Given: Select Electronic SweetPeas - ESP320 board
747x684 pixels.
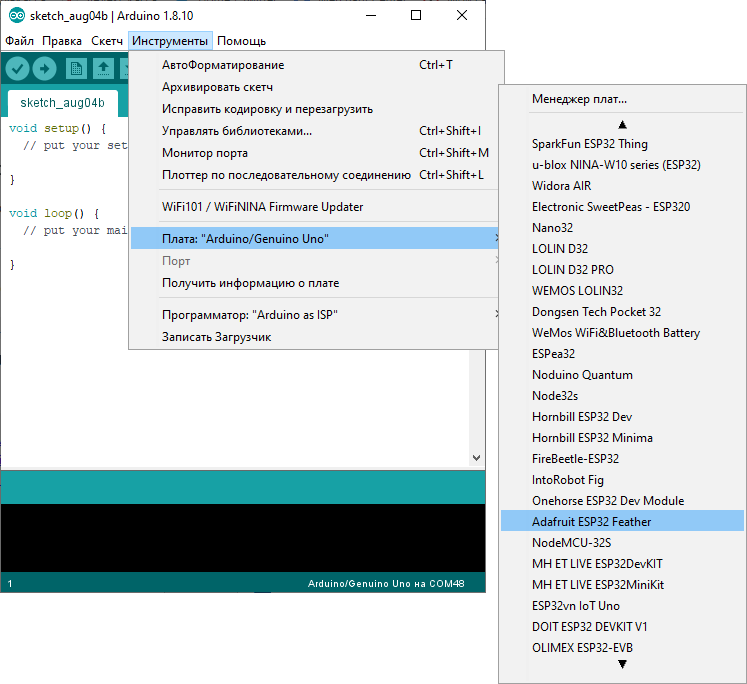Looking at the screenshot, I should (622, 207).
